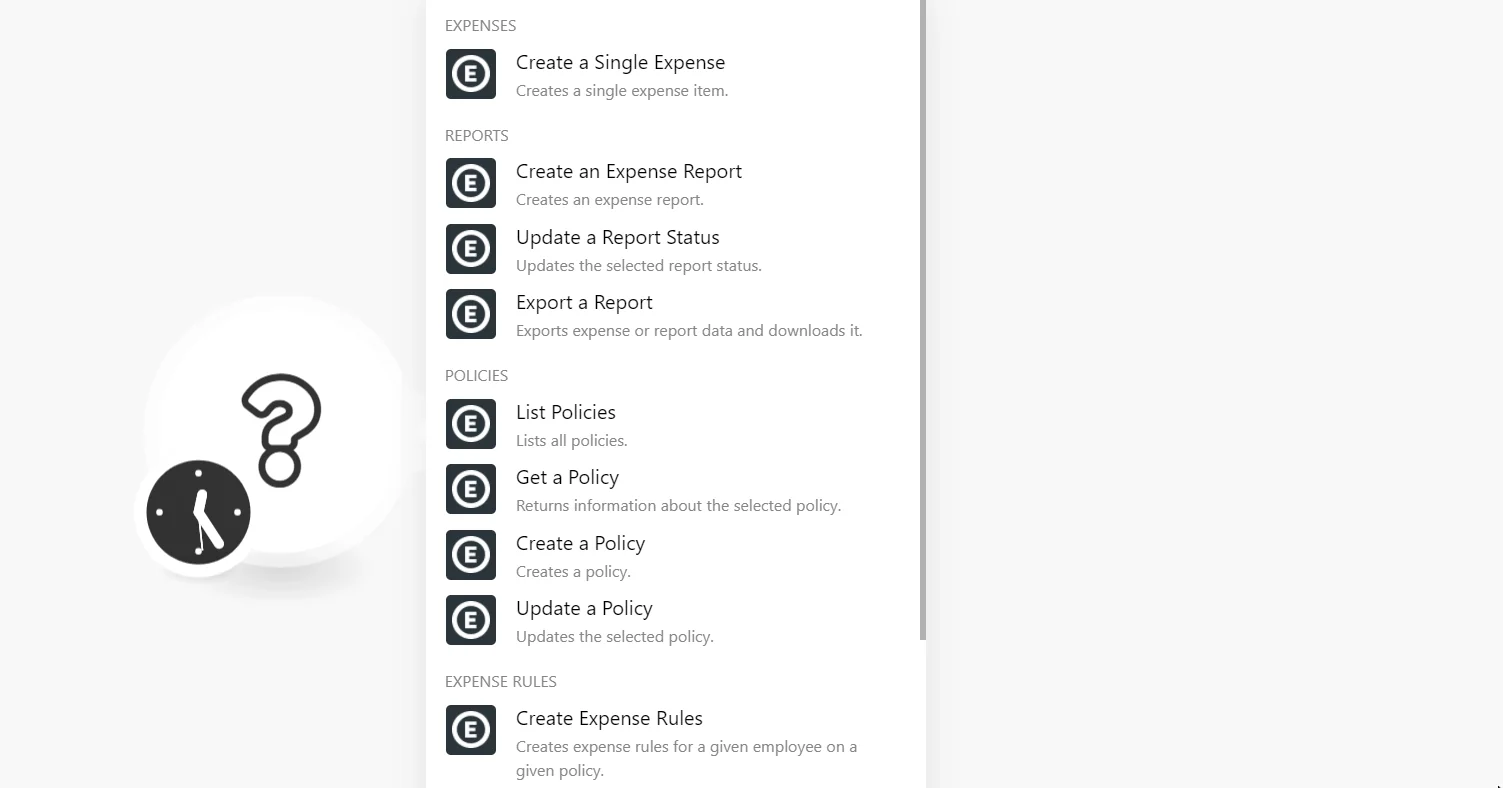Click the Create Expense Rules module icon
1503x788 pixels.
pyautogui.click(x=471, y=730)
